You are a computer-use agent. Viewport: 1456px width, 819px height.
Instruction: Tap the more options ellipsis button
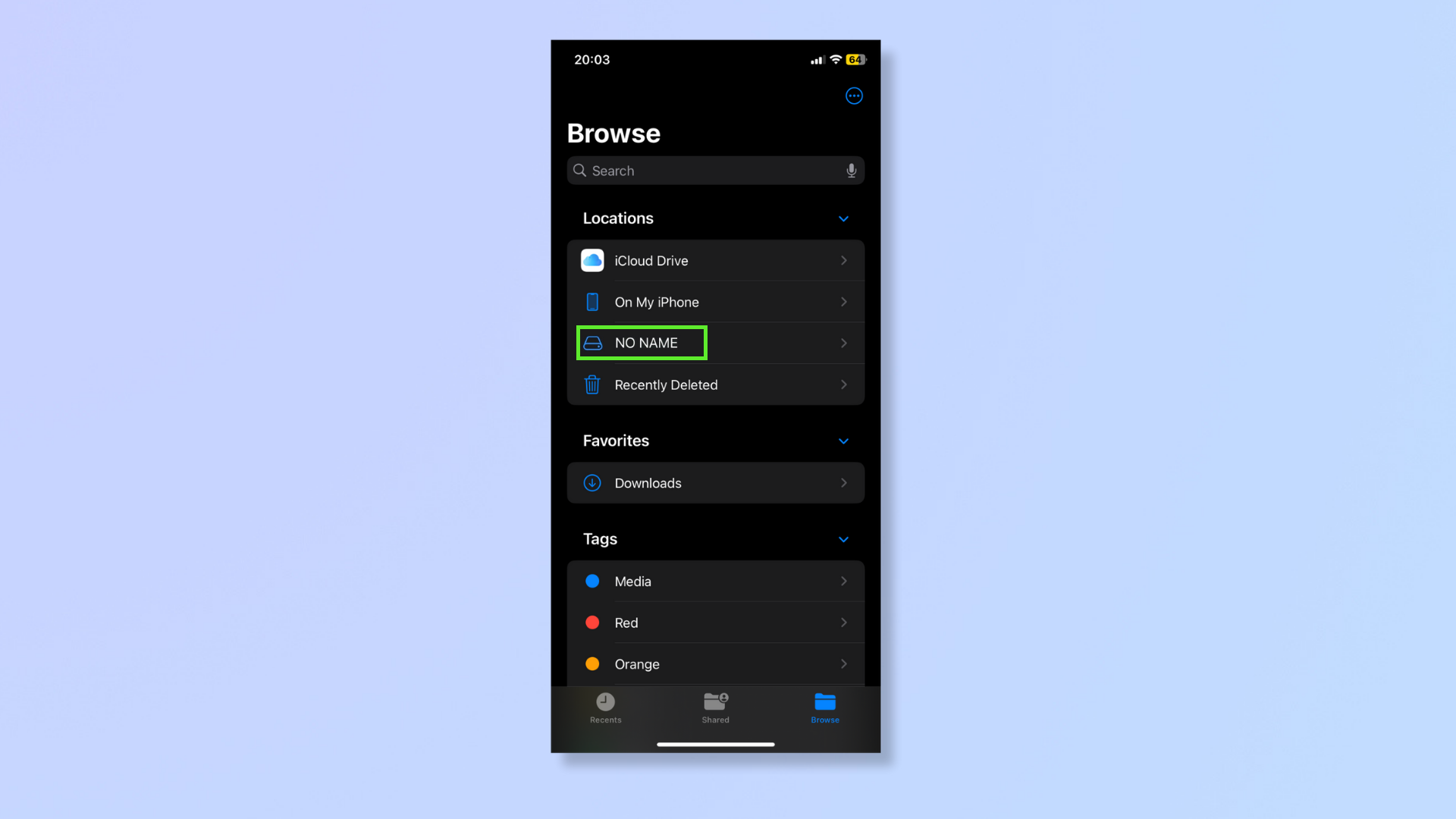point(854,96)
